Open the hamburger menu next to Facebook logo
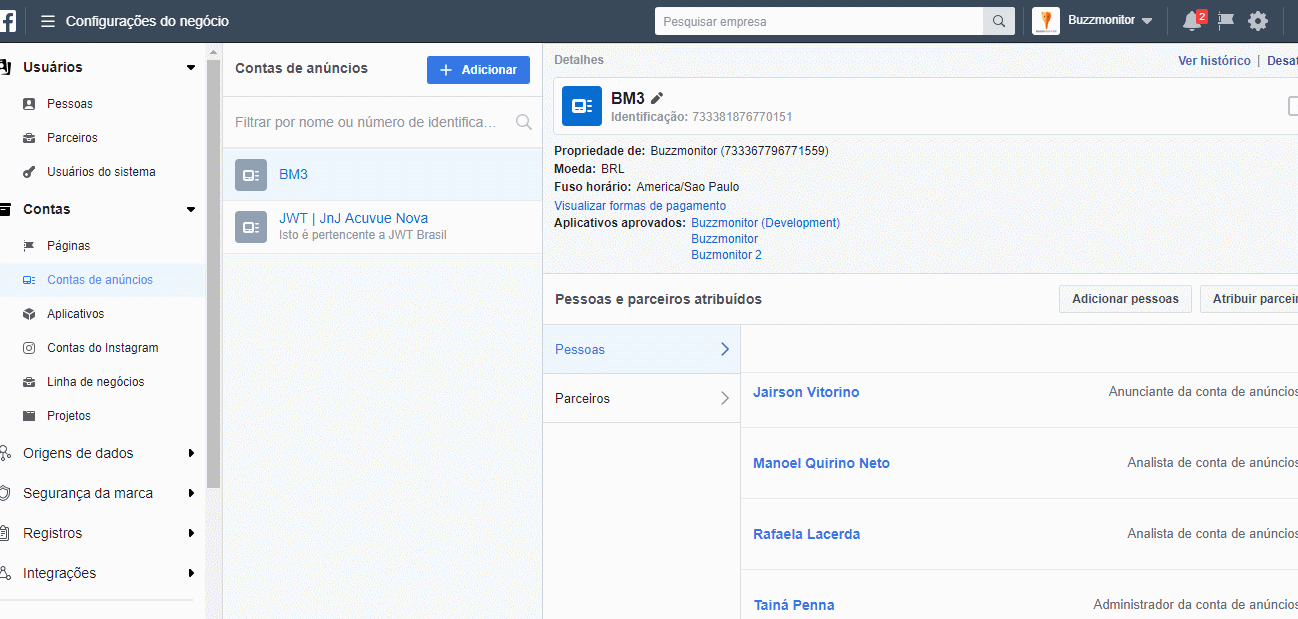 48,21
